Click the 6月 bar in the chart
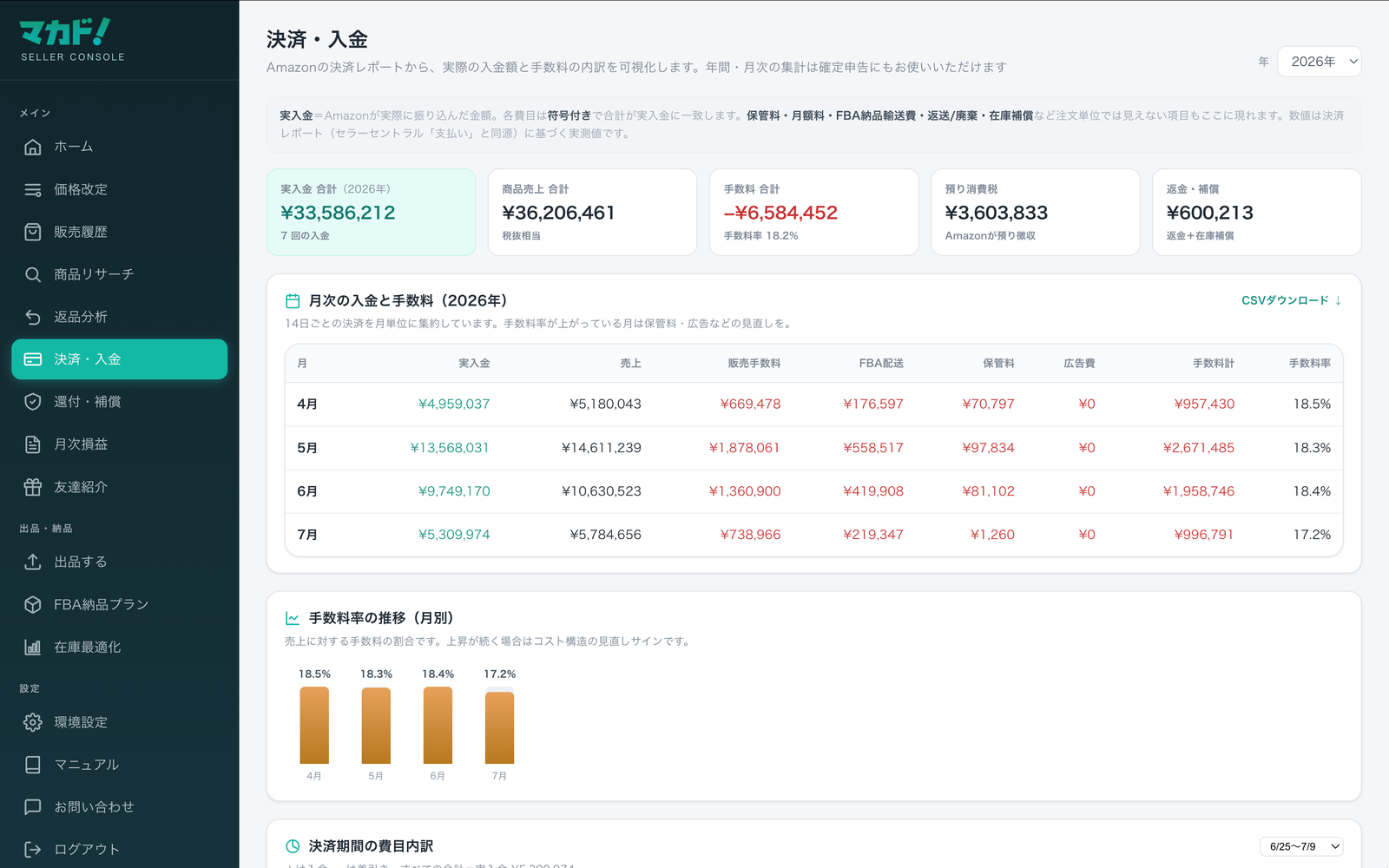 click(438, 726)
